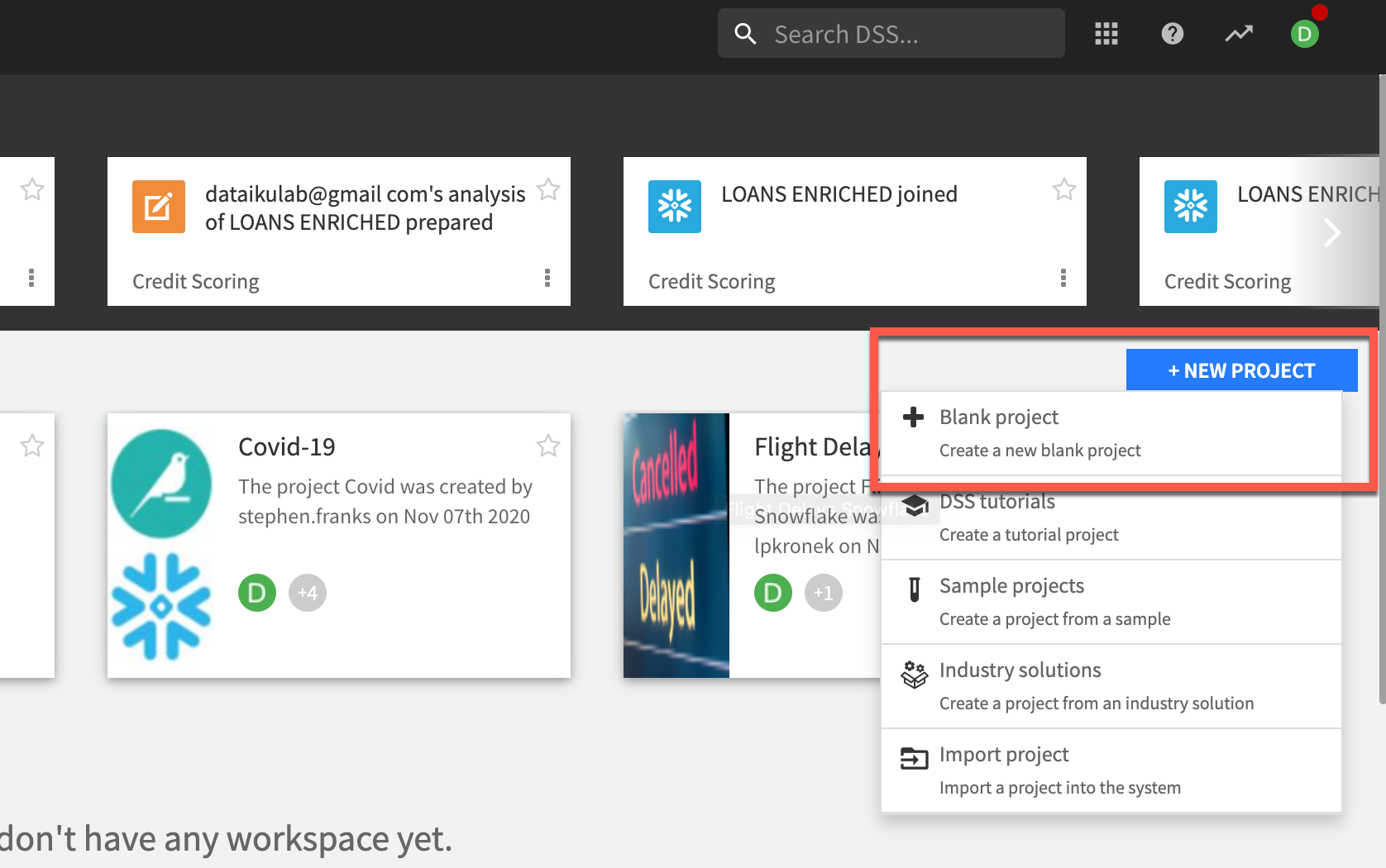Click the + NEW PROJECT button

pos(1240,370)
